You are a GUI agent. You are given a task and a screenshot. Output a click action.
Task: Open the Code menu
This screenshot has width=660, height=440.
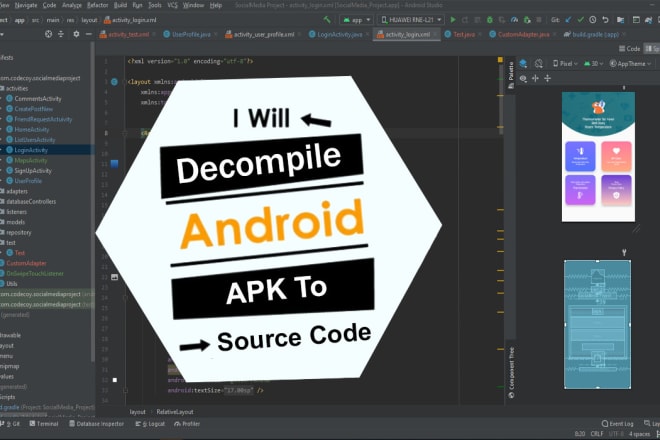point(49,5)
